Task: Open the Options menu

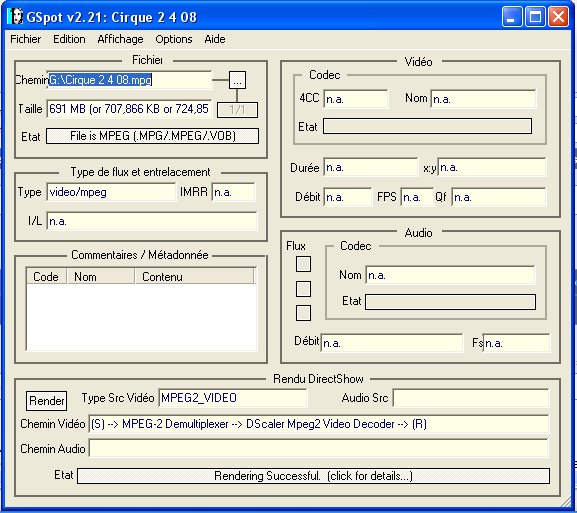Action: [x=174, y=39]
